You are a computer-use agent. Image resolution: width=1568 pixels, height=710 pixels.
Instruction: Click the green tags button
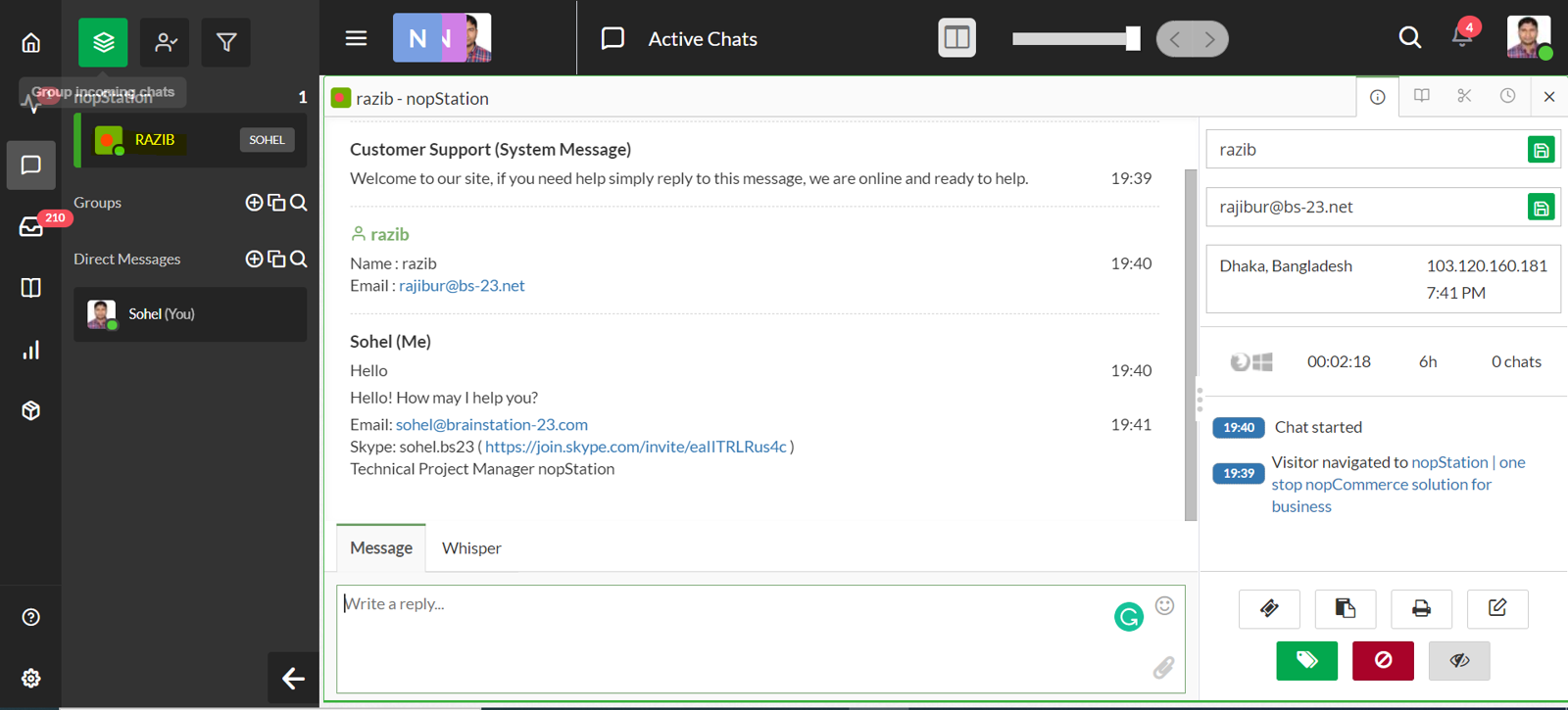click(x=1306, y=660)
